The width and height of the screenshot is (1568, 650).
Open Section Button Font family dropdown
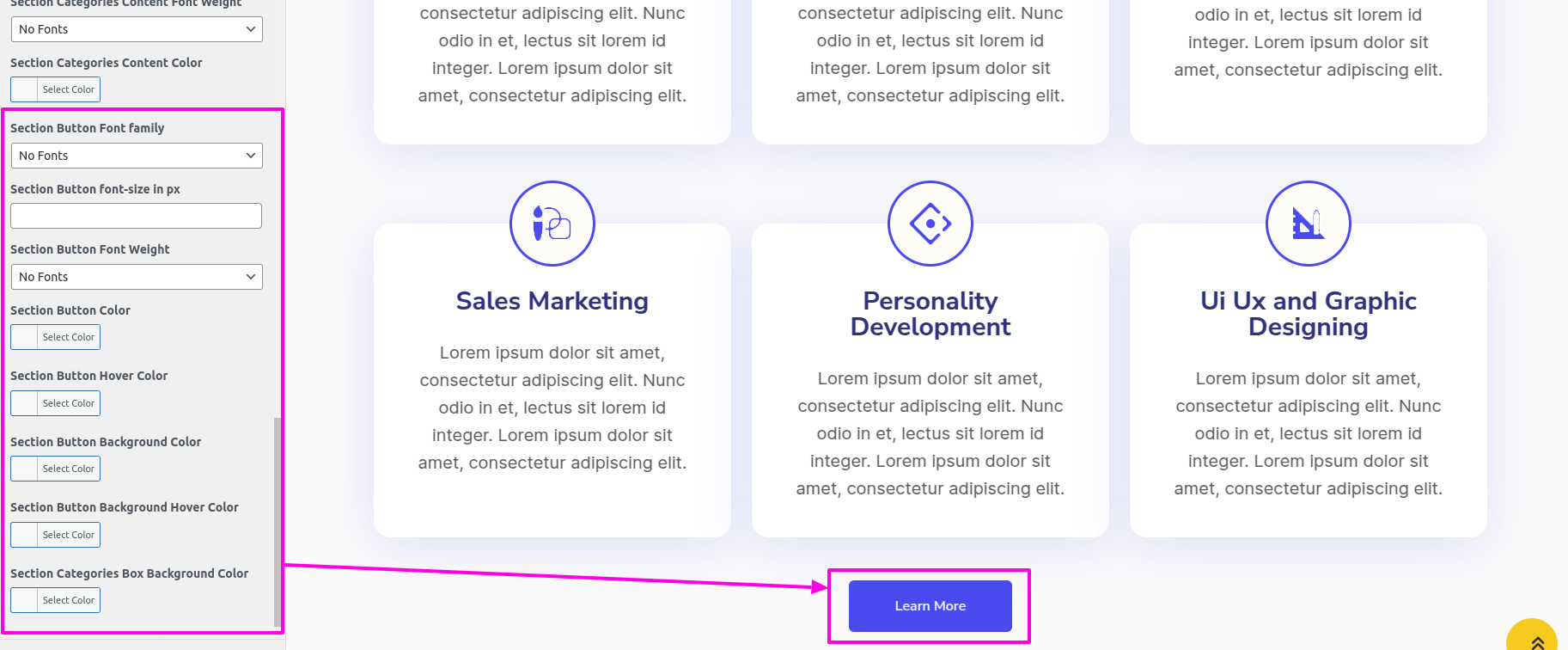[137, 156]
